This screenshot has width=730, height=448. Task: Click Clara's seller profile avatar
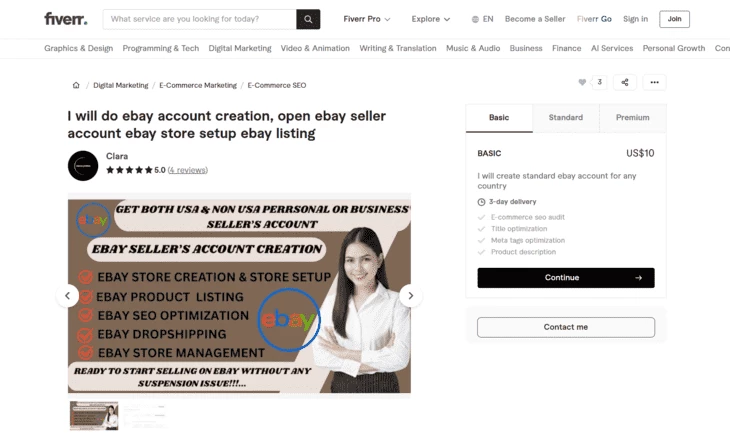tap(83, 166)
